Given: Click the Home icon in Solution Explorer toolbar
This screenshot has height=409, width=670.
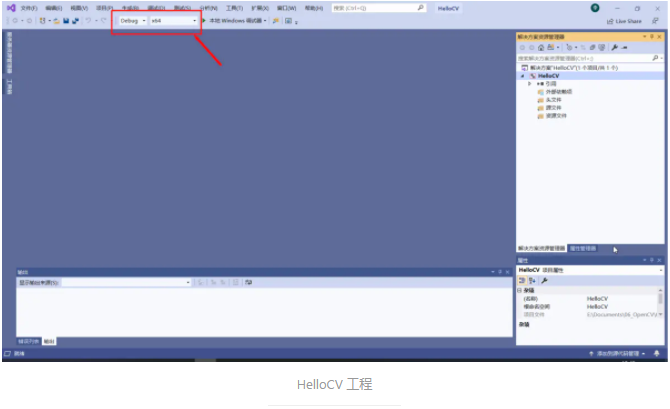Looking at the screenshot, I should (x=541, y=47).
